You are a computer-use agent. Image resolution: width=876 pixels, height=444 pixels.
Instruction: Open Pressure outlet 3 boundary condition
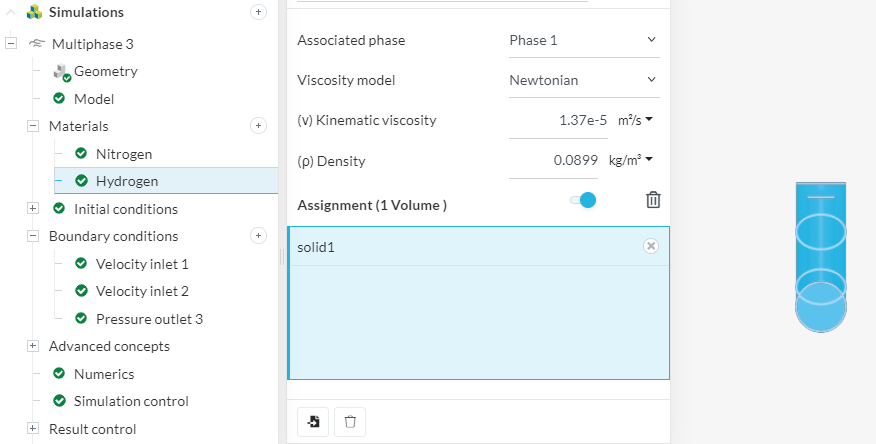[149, 319]
